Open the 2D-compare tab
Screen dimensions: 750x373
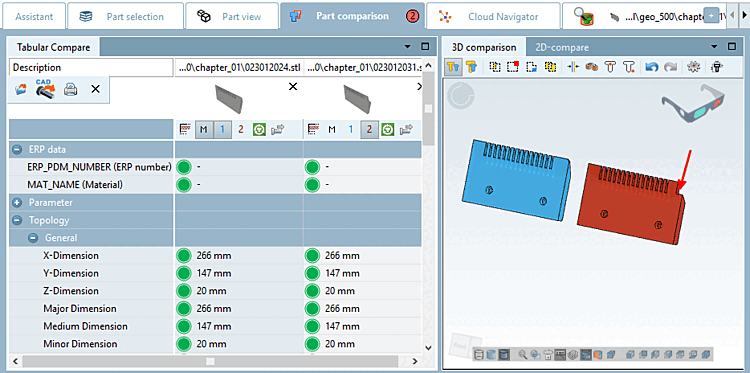[x=562, y=47]
